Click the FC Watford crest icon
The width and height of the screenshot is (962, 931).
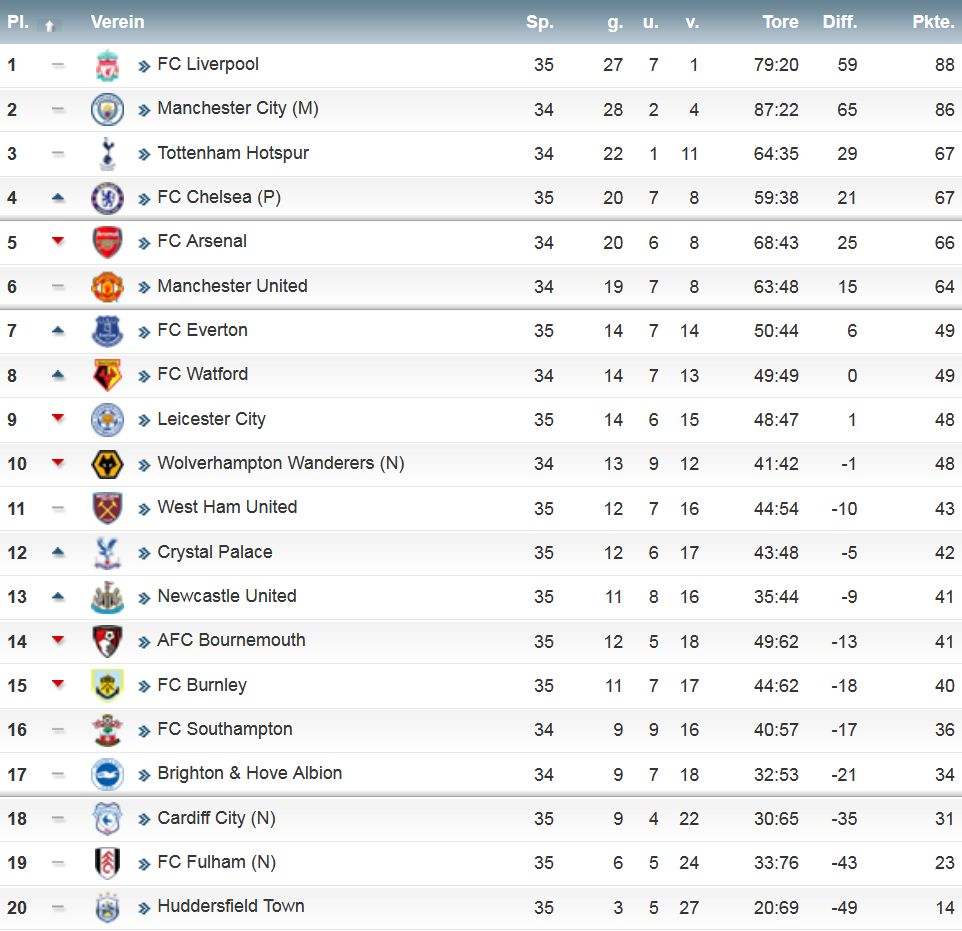pyautogui.click(x=107, y=375)
